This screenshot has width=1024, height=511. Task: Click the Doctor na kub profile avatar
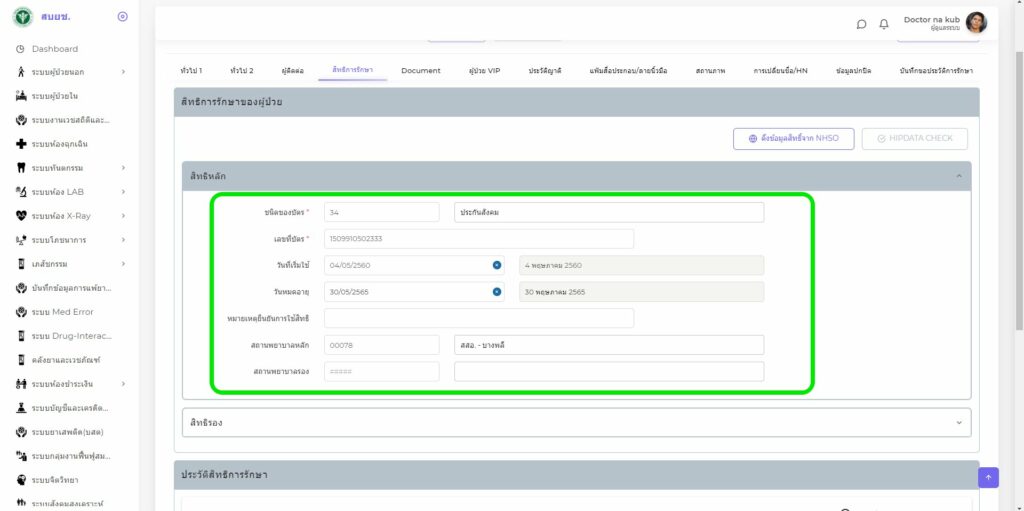976,23
